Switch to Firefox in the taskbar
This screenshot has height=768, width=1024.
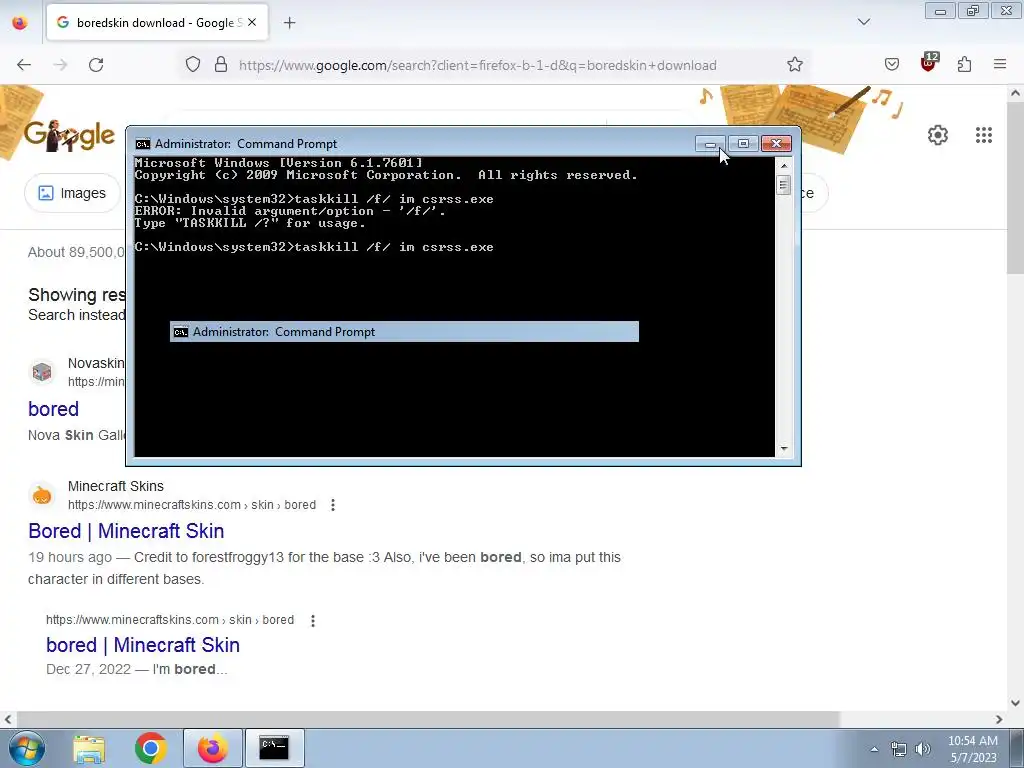212,748
